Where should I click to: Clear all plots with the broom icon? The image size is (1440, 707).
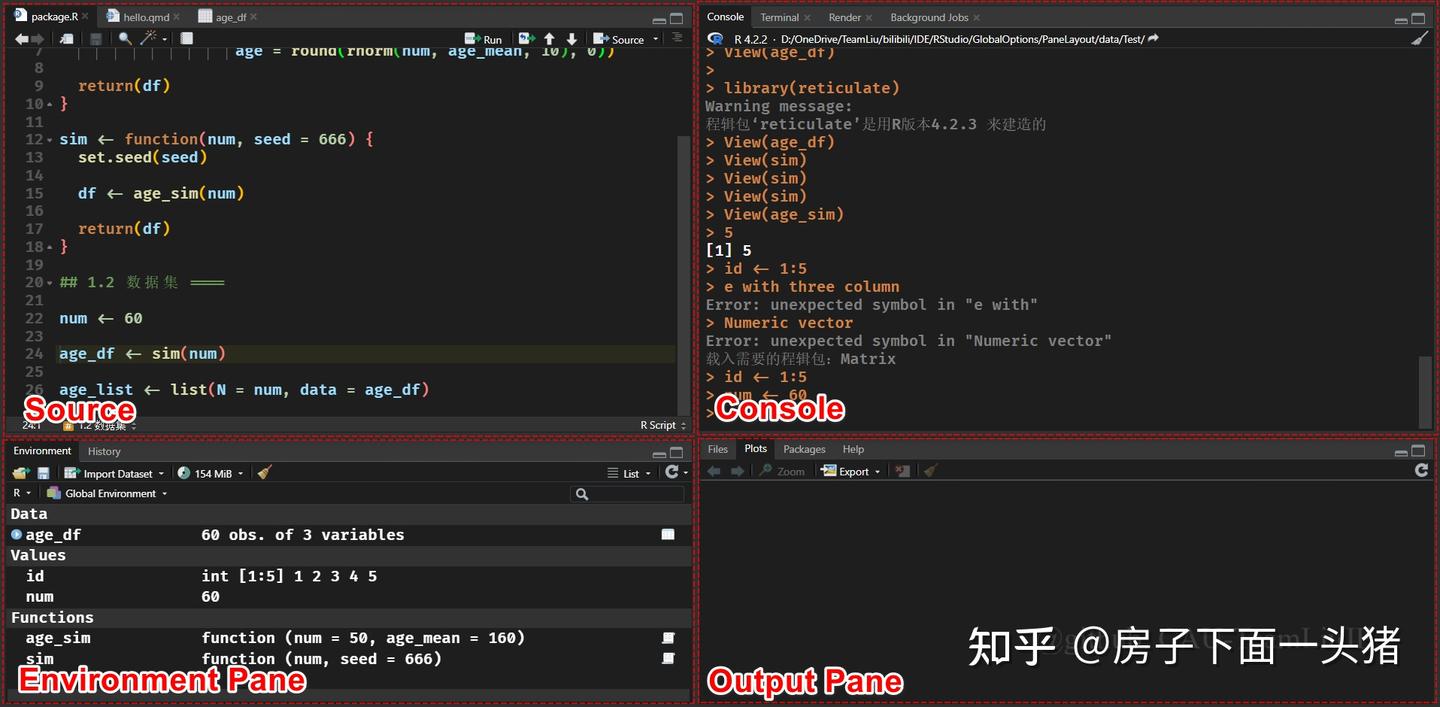pyautogui.click(x=930, y=470)
